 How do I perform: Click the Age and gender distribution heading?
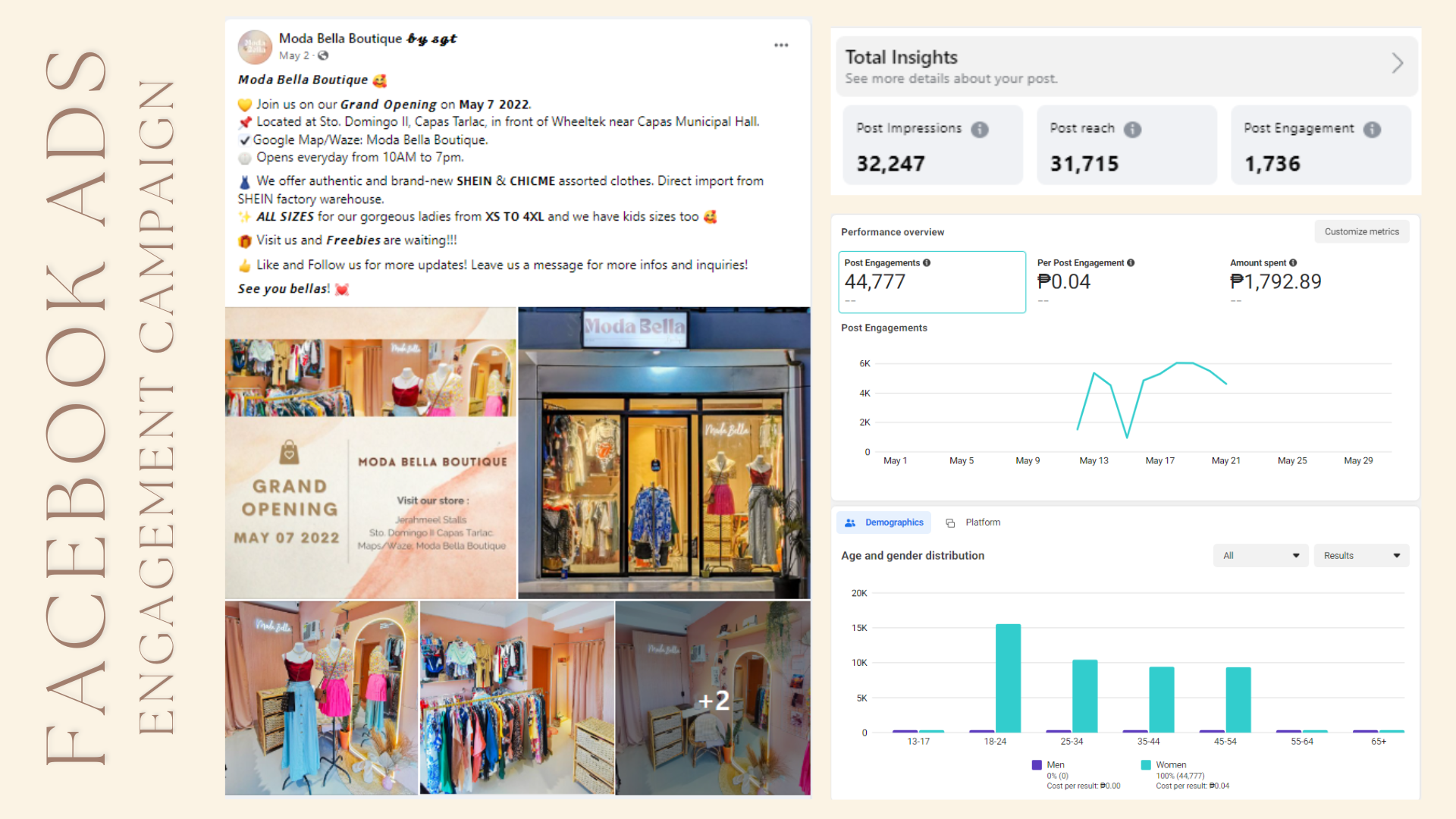click(912, 556)
